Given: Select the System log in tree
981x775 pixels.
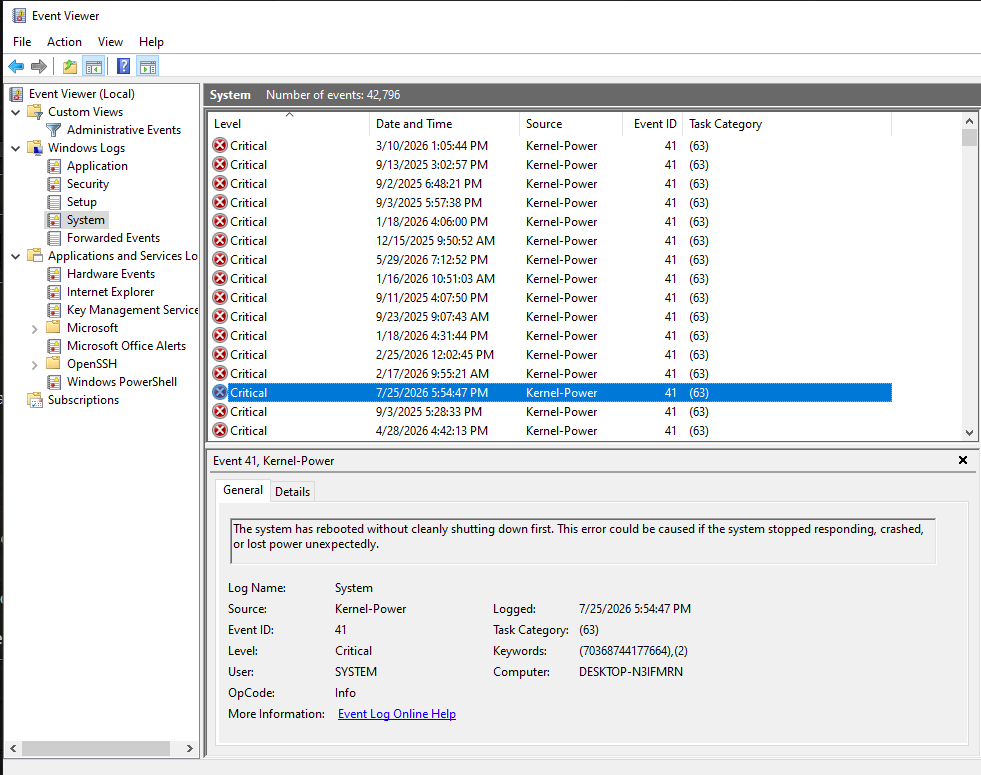Looking at the screenshot, I should (86, 220).
